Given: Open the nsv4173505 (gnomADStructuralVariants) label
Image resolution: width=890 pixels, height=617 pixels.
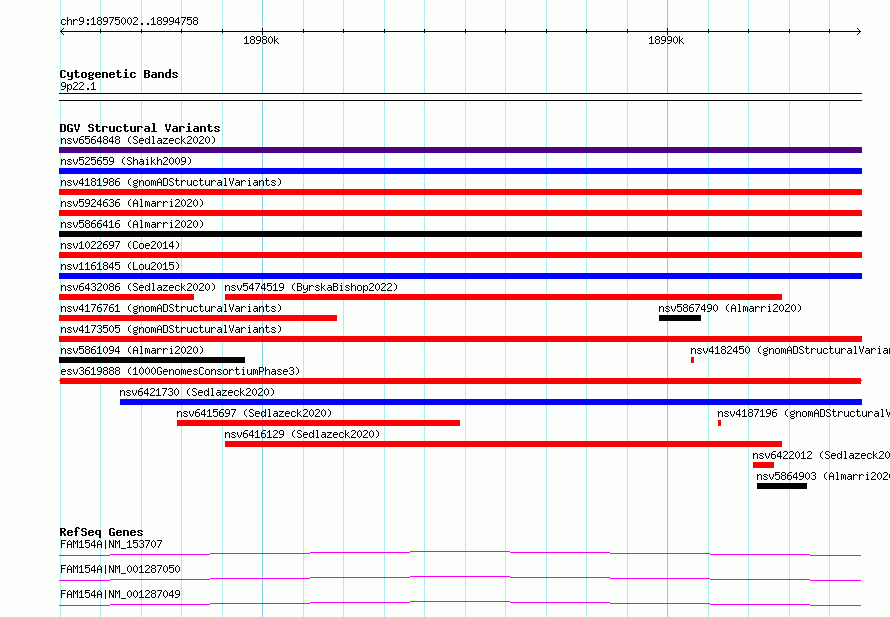Looking at the screenshot, I should click(171, 329).
